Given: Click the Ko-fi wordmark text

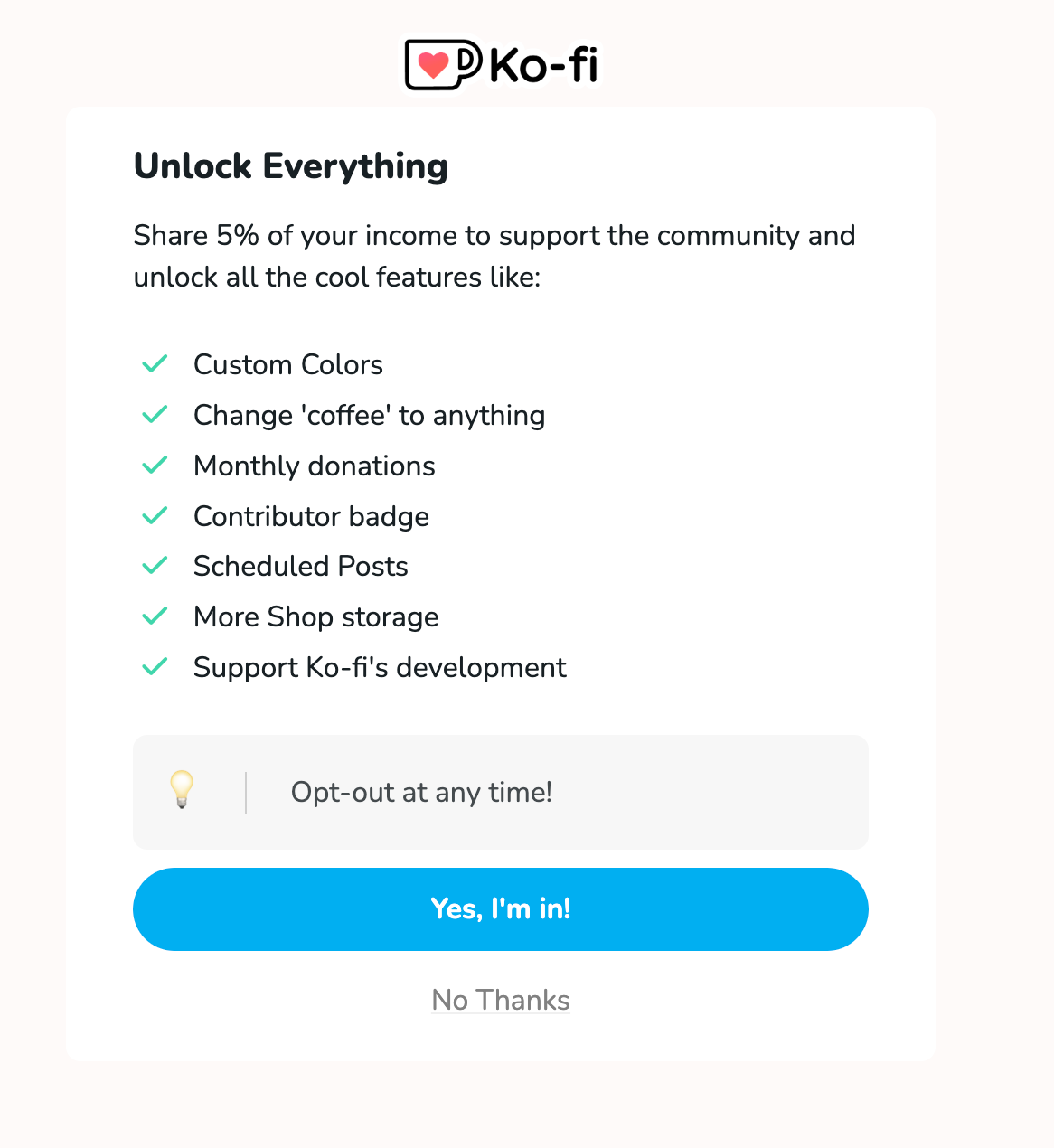Looking at the screenshot, I should pos(541,64).
